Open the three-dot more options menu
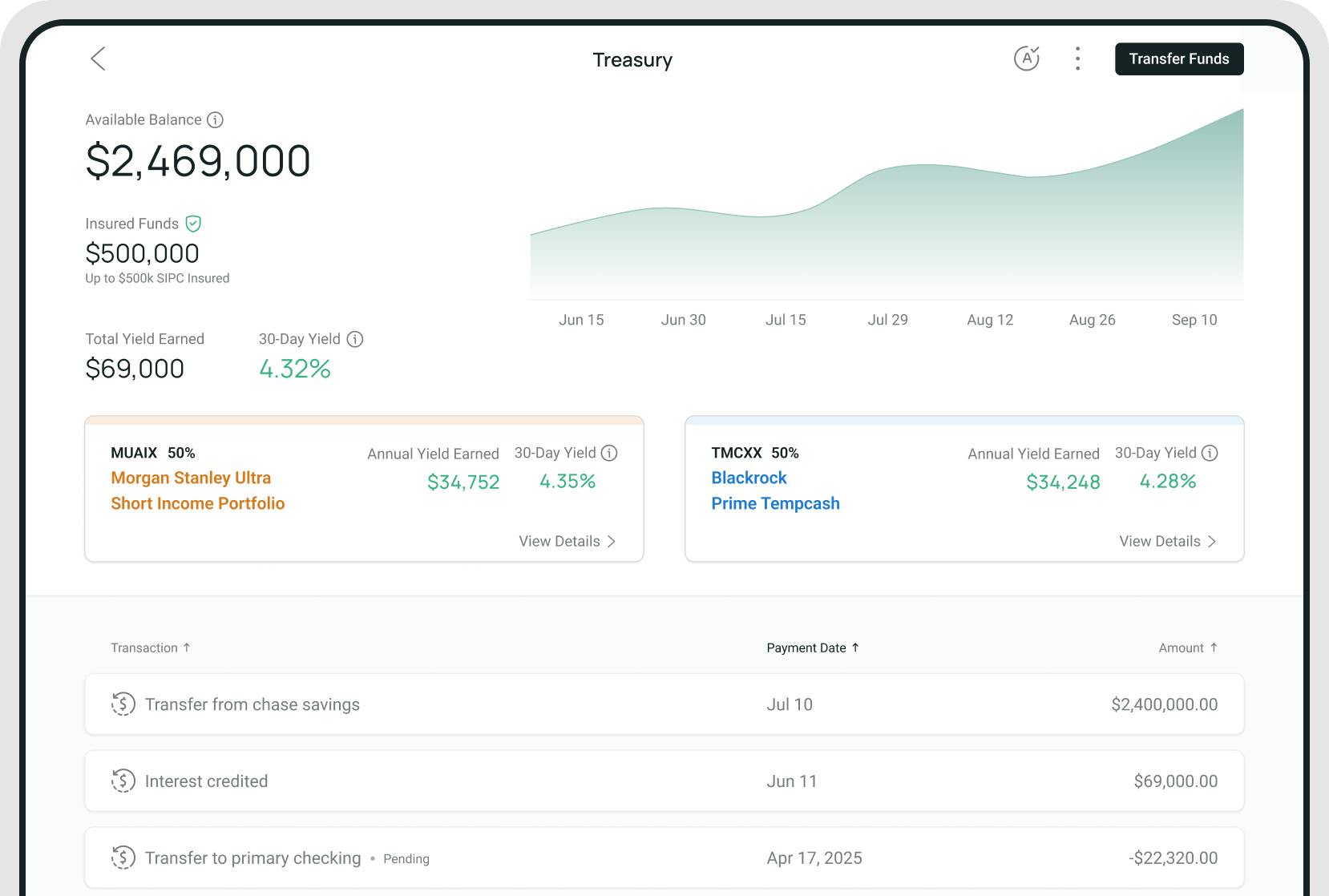 pyautogui.click(x=1077, y=59)
